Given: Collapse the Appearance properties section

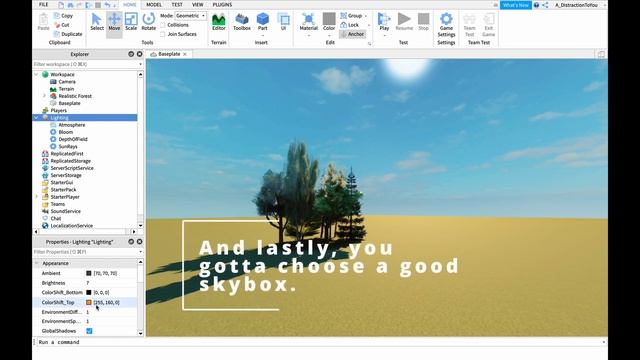Looking at the screenshot, I should [37, 263].
